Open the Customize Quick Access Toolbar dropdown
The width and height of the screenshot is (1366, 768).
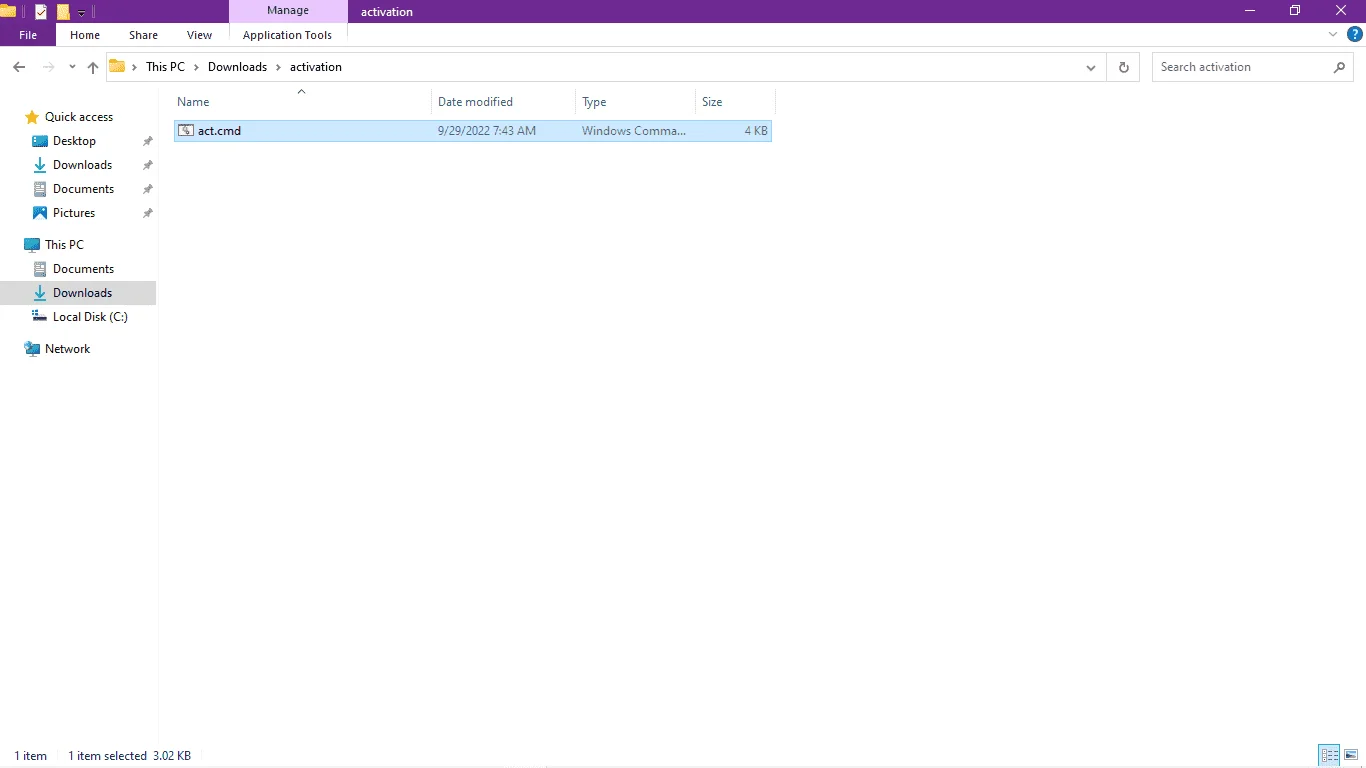[81, 13]
